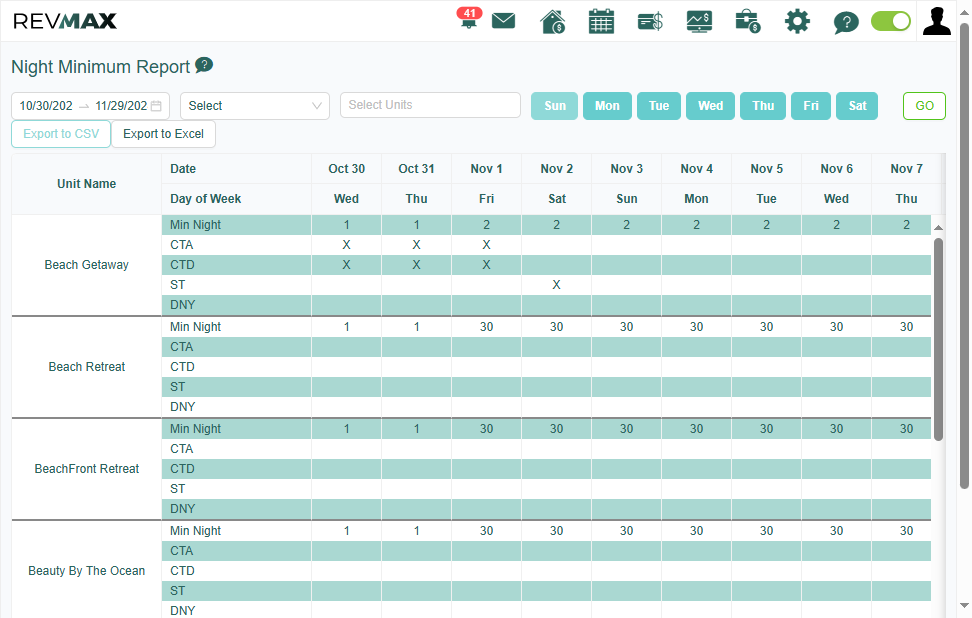Click the Oct 30 column header
Screen dimensions: 972x618
coord(347,169)
